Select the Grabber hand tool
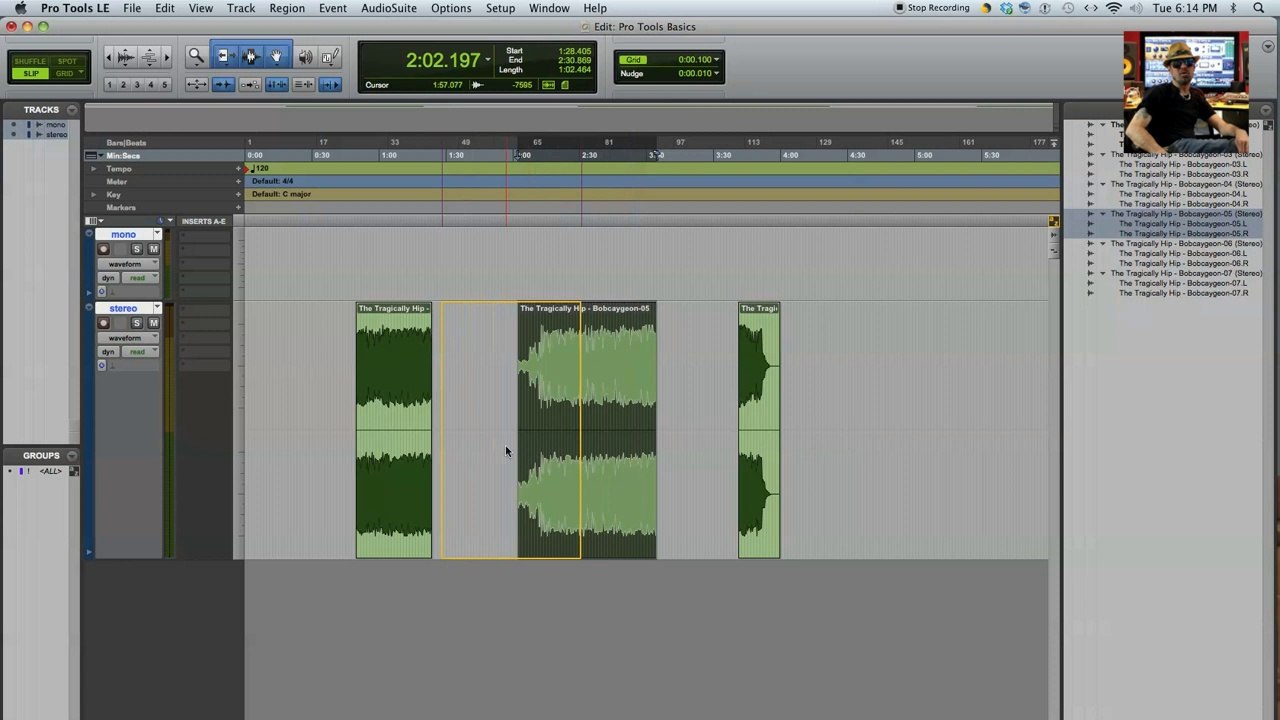The height and width of the screenshot is (720, 1280). tap(277, 57)
